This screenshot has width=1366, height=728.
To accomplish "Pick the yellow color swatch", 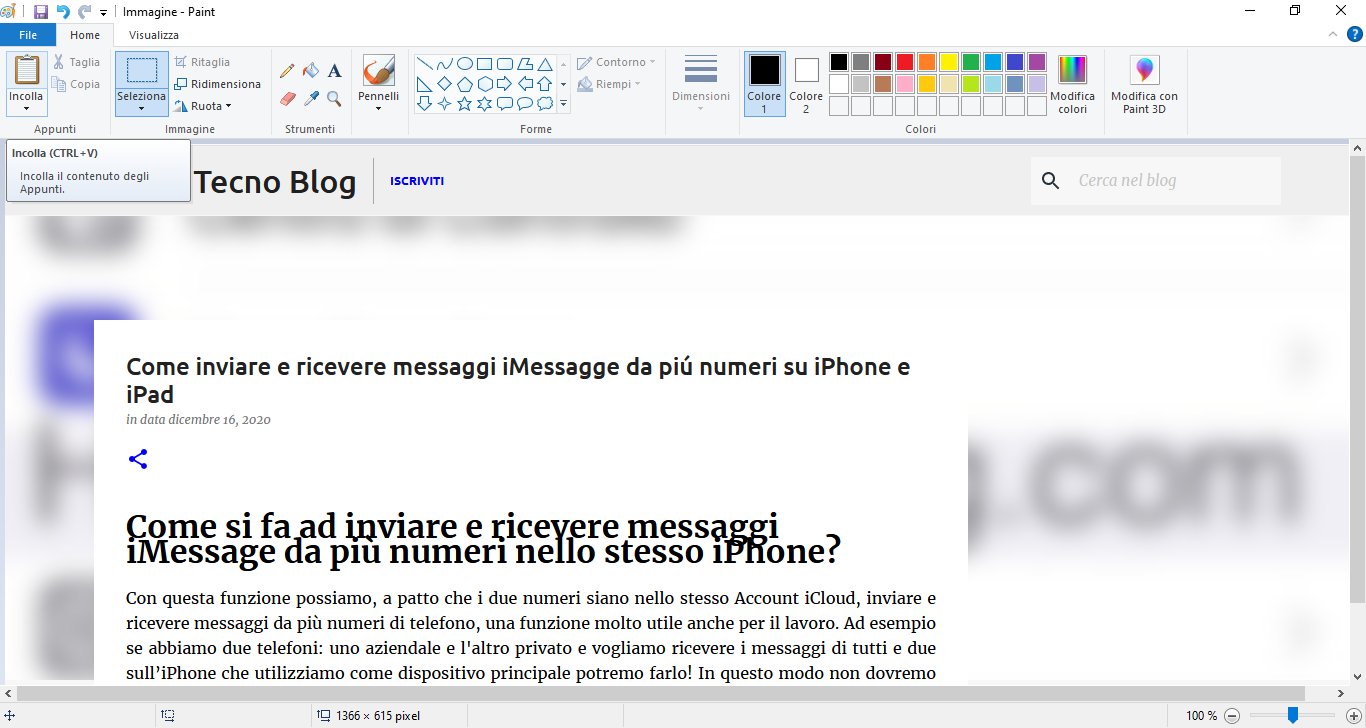I will [x=949, y=62].
